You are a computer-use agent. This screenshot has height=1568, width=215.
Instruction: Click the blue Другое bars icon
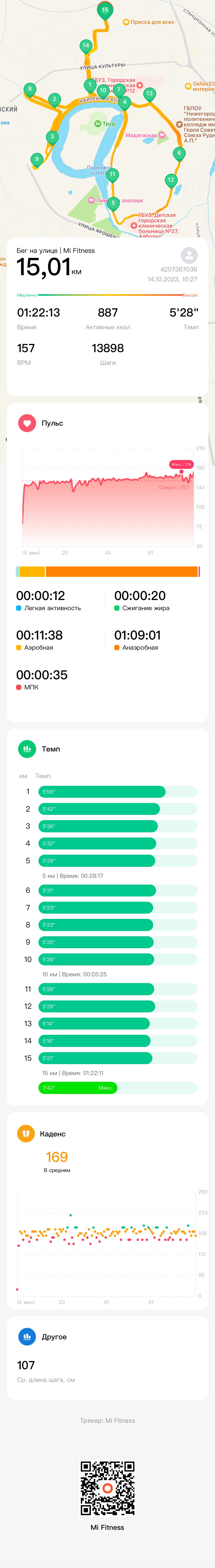(x=27, y=1337)
